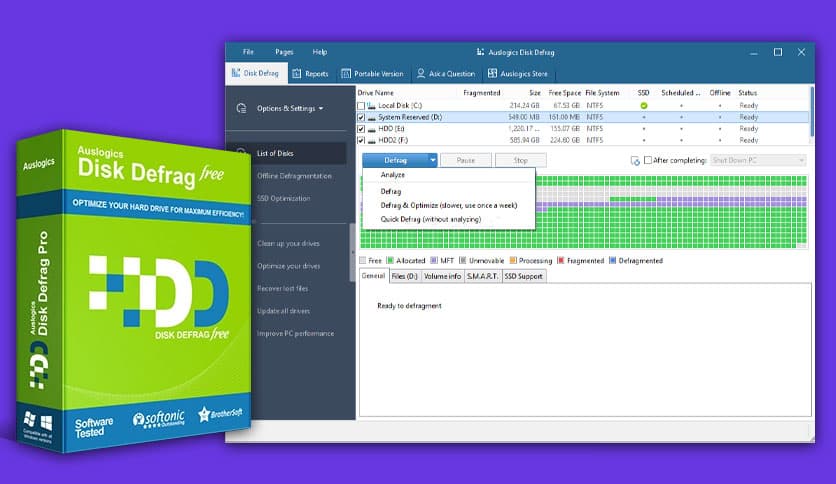Click the Processing legend swatch
The width and height of the screenshot is (836, 484).
click(x=513, y=261)
